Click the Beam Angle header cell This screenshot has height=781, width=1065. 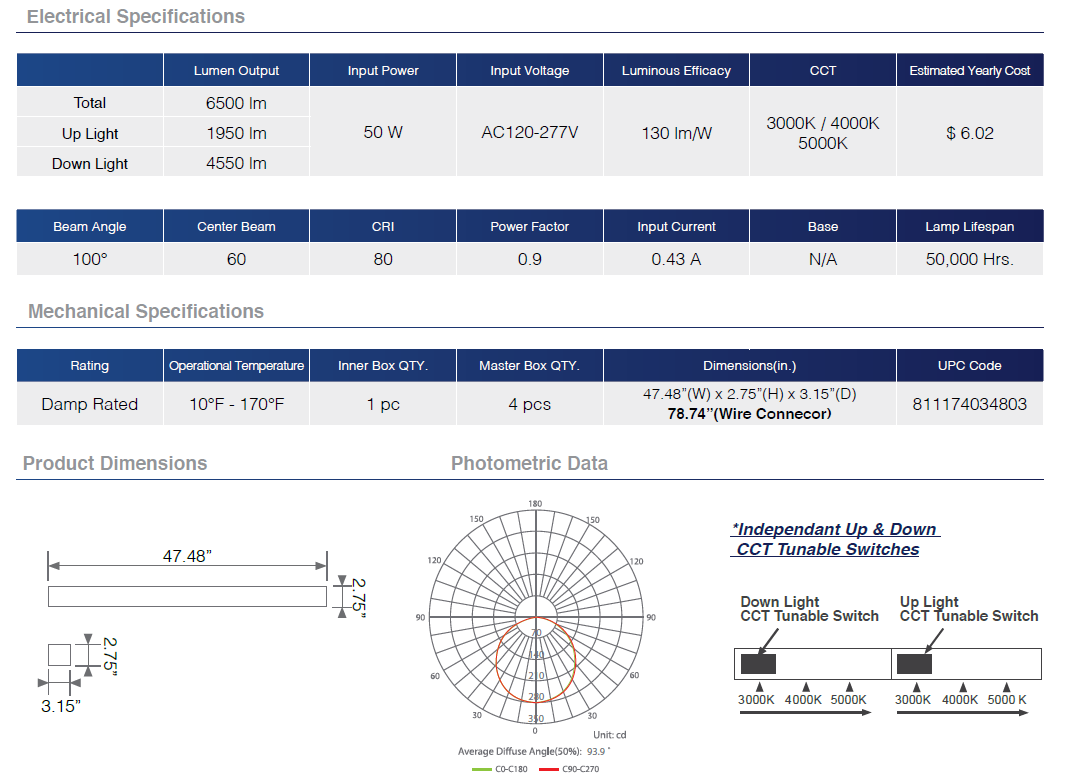90,227
